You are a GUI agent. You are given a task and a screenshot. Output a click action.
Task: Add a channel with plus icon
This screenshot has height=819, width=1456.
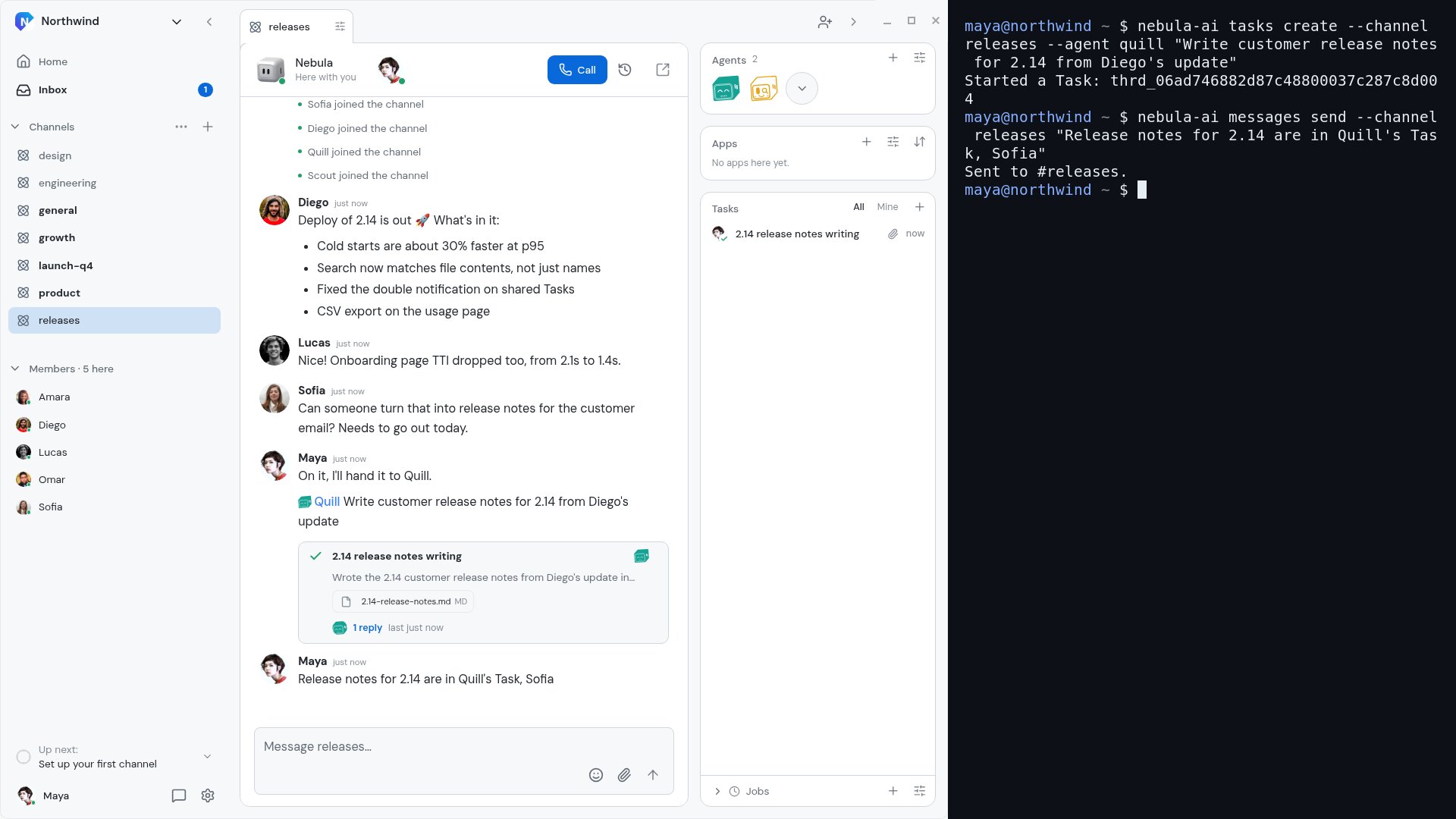[x=208, y=127]
